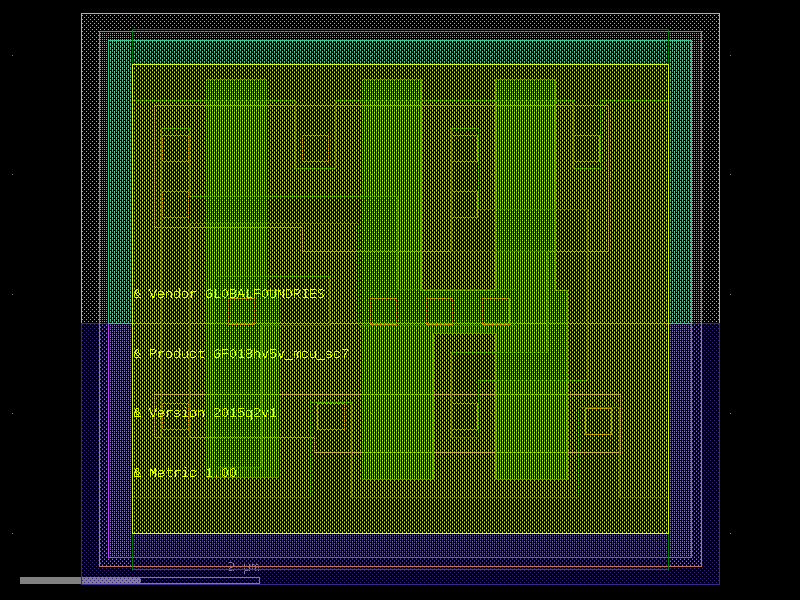Select the '& Product GF018hv5v_mcu_sc7' label
The image size is (800, 600).
pyautogui.click(x=241, y=354)
